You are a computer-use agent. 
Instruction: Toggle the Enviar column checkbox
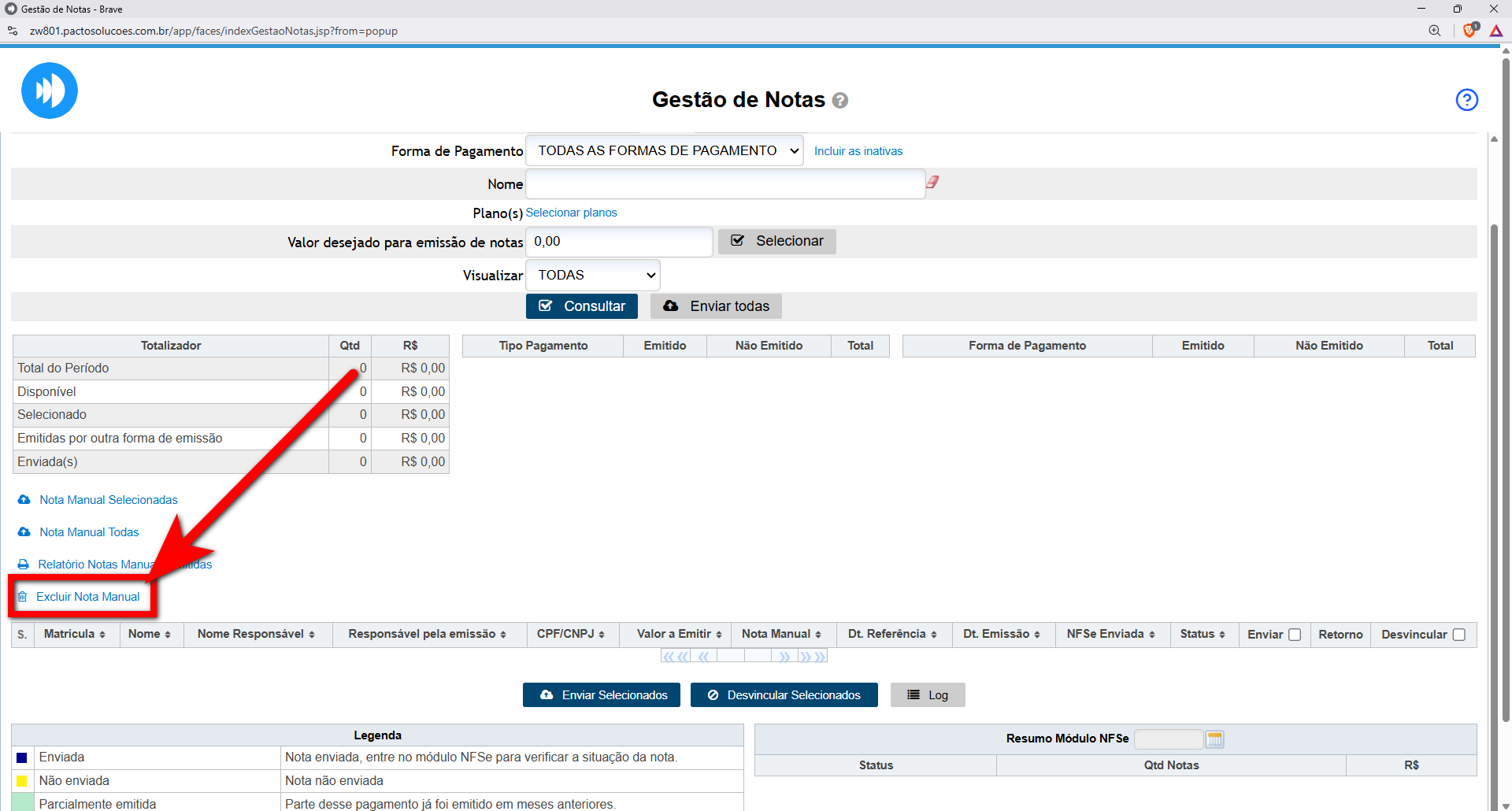pyautogui.click(x=1295, y=635)
